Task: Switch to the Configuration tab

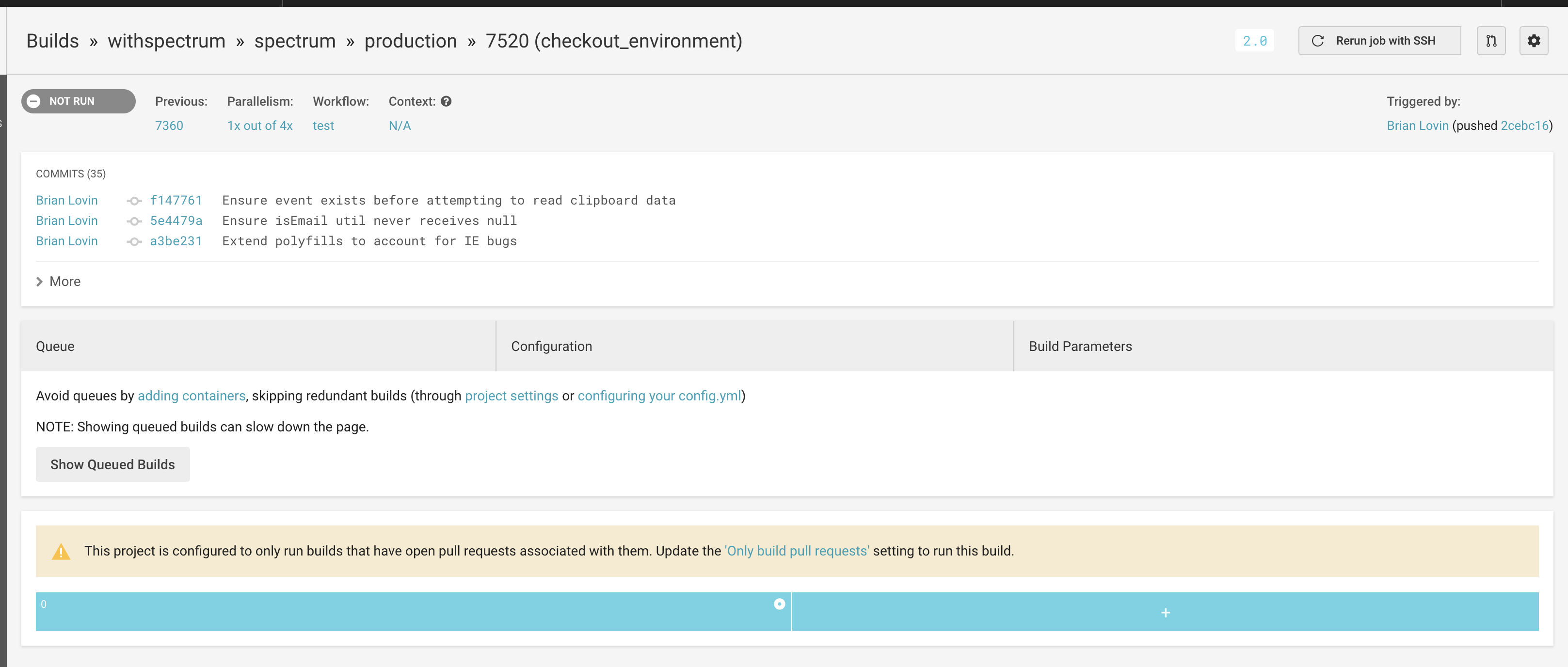Action: [551, 346]
